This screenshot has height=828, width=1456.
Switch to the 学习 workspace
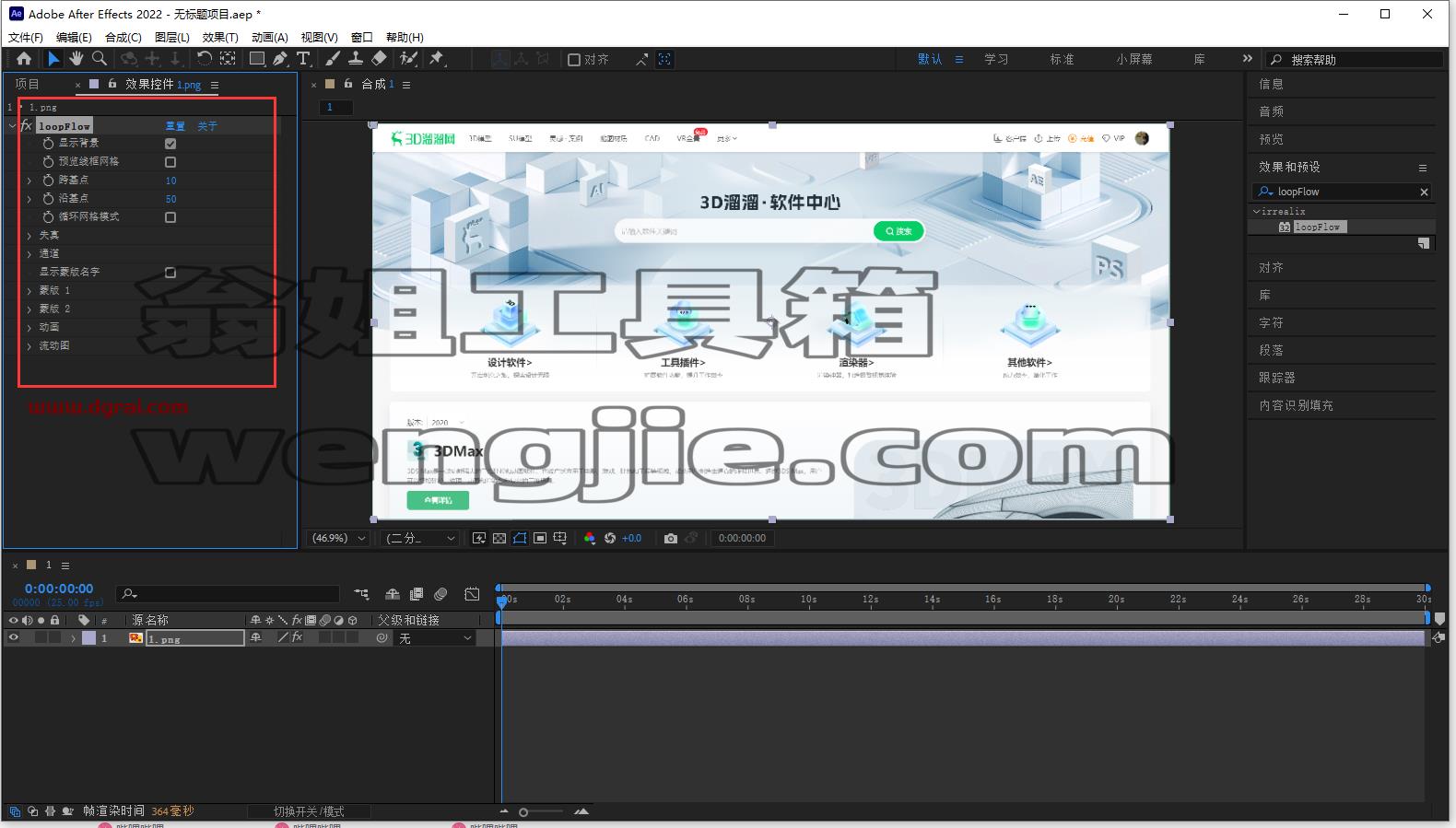click(996, 59)
